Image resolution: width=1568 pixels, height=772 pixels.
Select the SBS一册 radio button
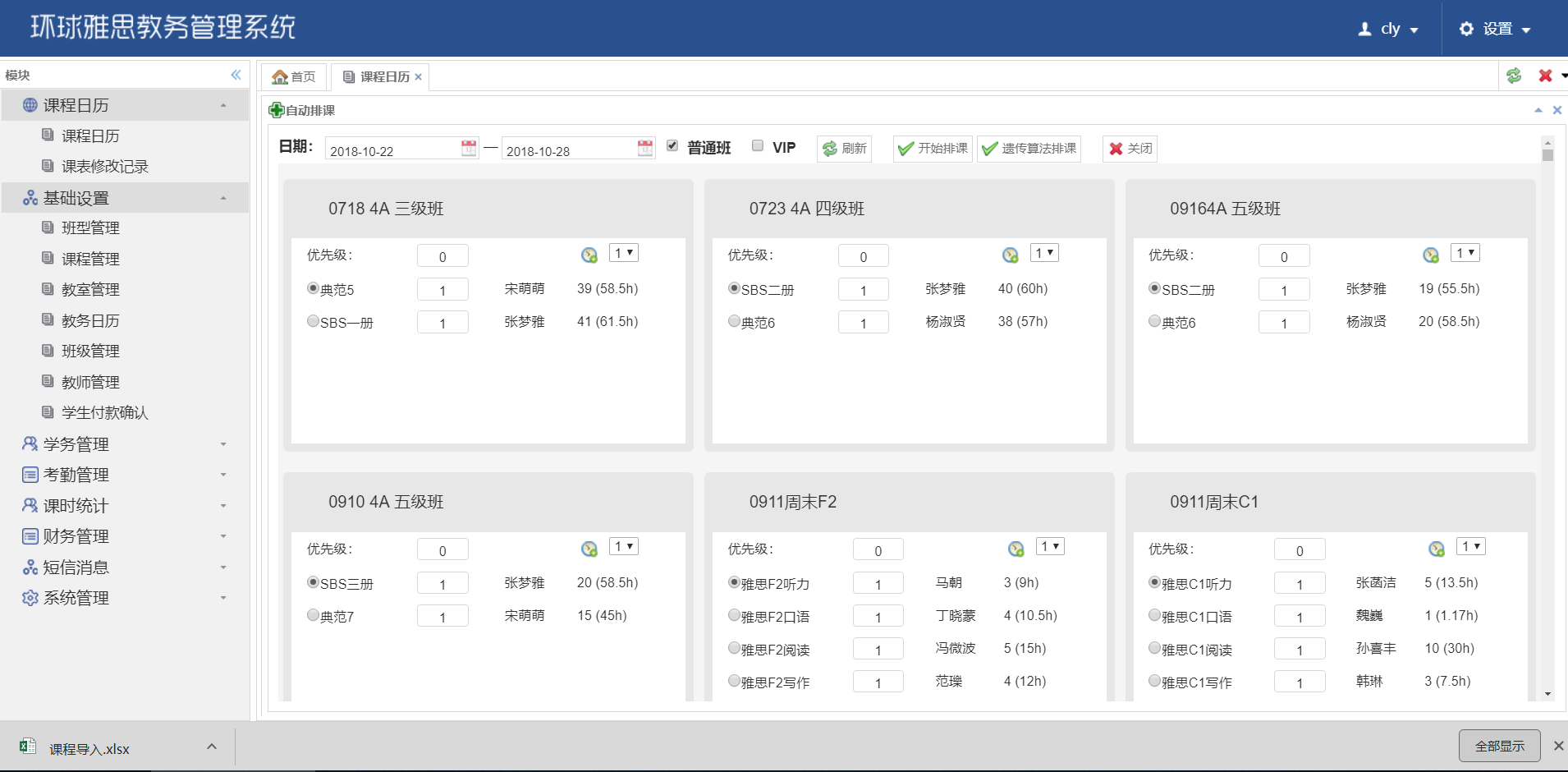[x=313, y=321]
